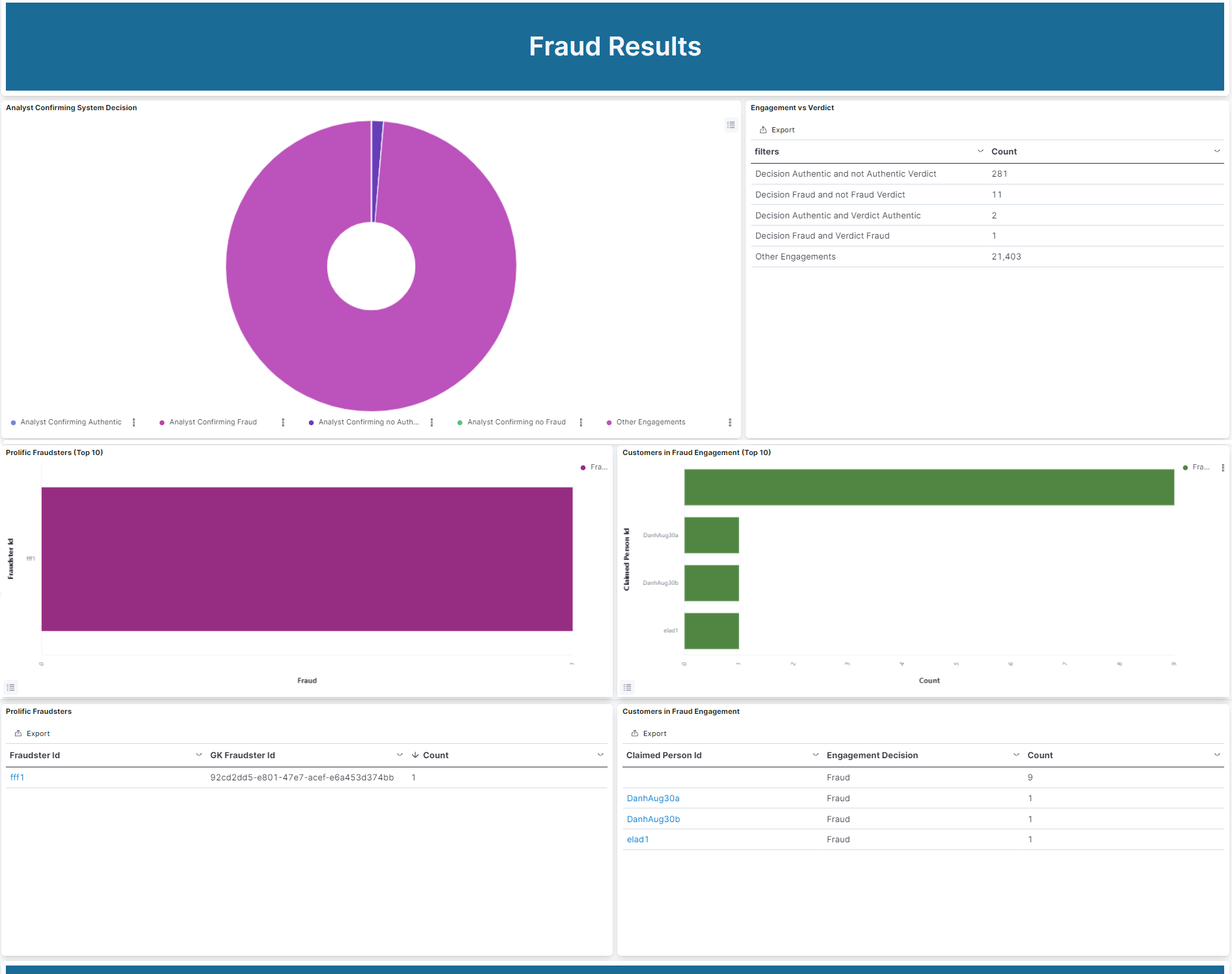
Task: Toggle legend icon in Prolific Fraudsters chart
Action: [10, 687]
